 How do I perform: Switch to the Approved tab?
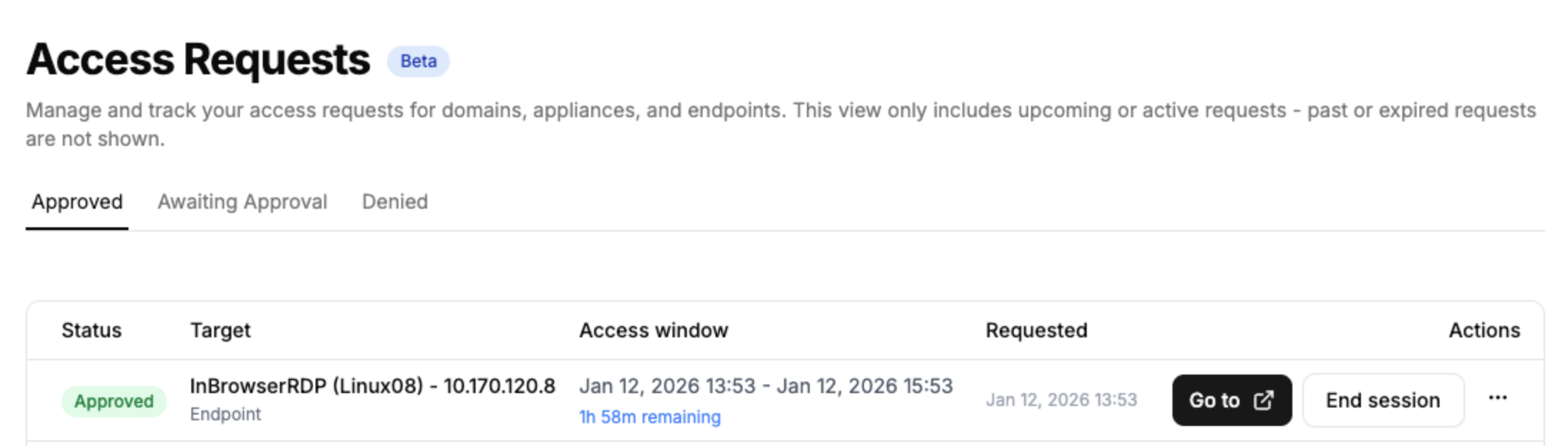click(77, 202)
